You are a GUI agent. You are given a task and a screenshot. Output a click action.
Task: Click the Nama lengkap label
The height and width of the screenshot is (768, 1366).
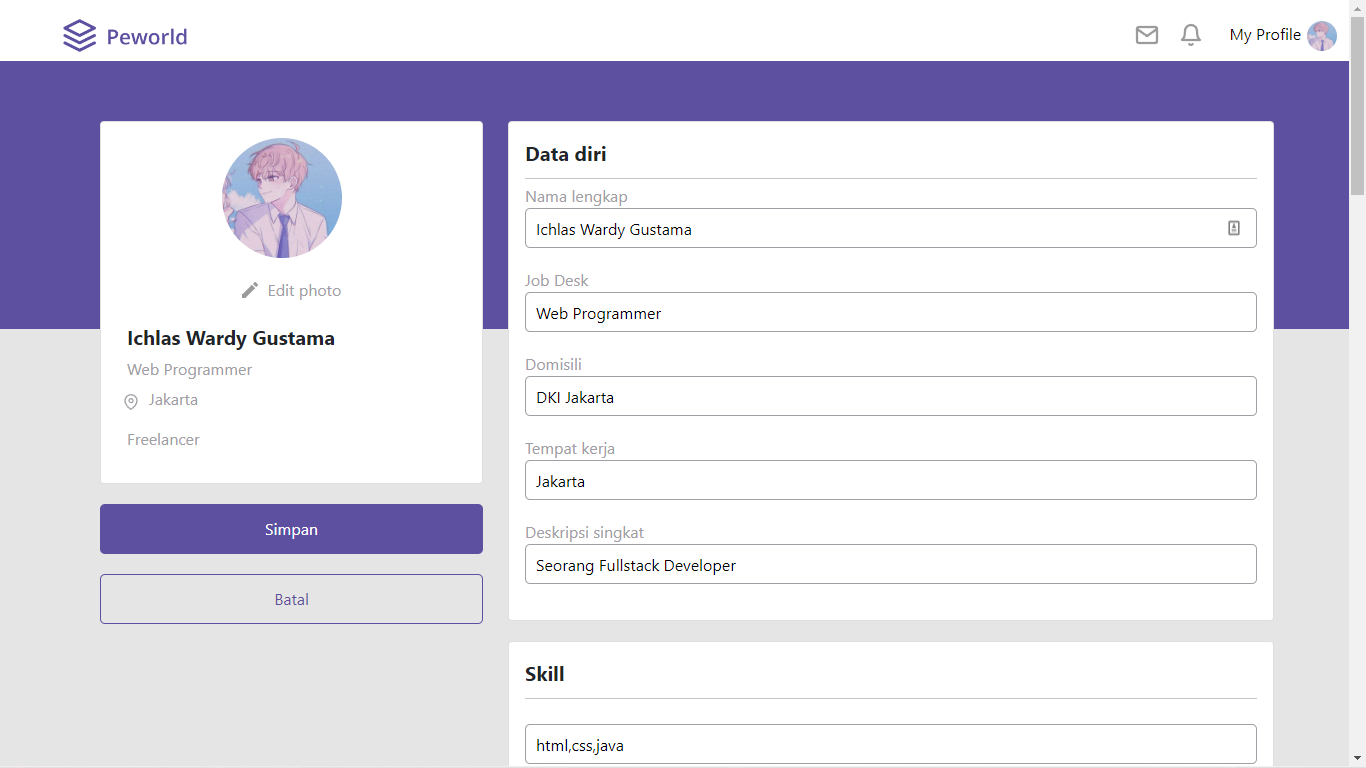tap(576, 197)
